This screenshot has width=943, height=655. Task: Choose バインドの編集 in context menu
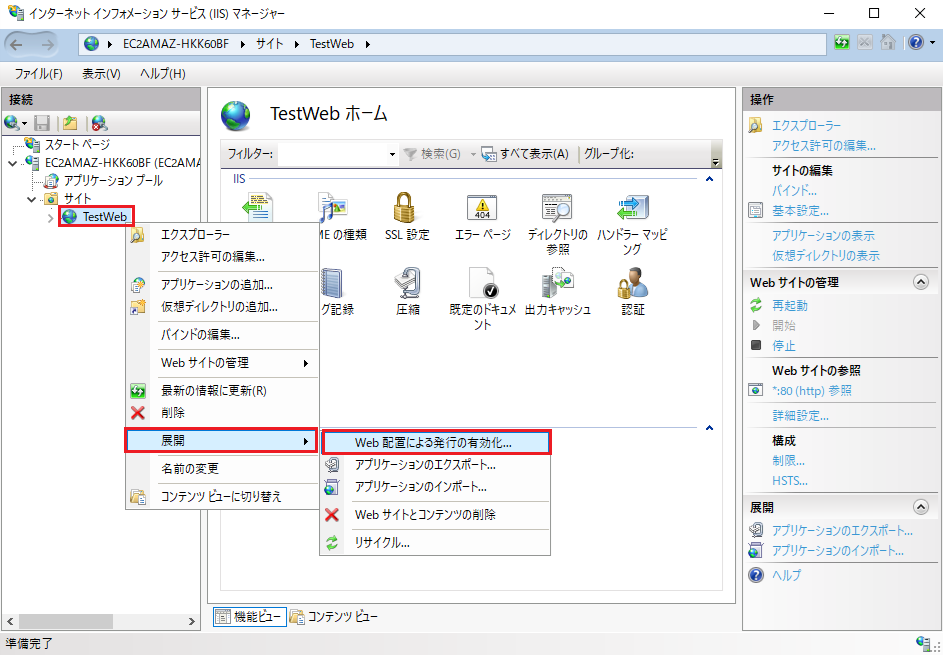[221, 335]
